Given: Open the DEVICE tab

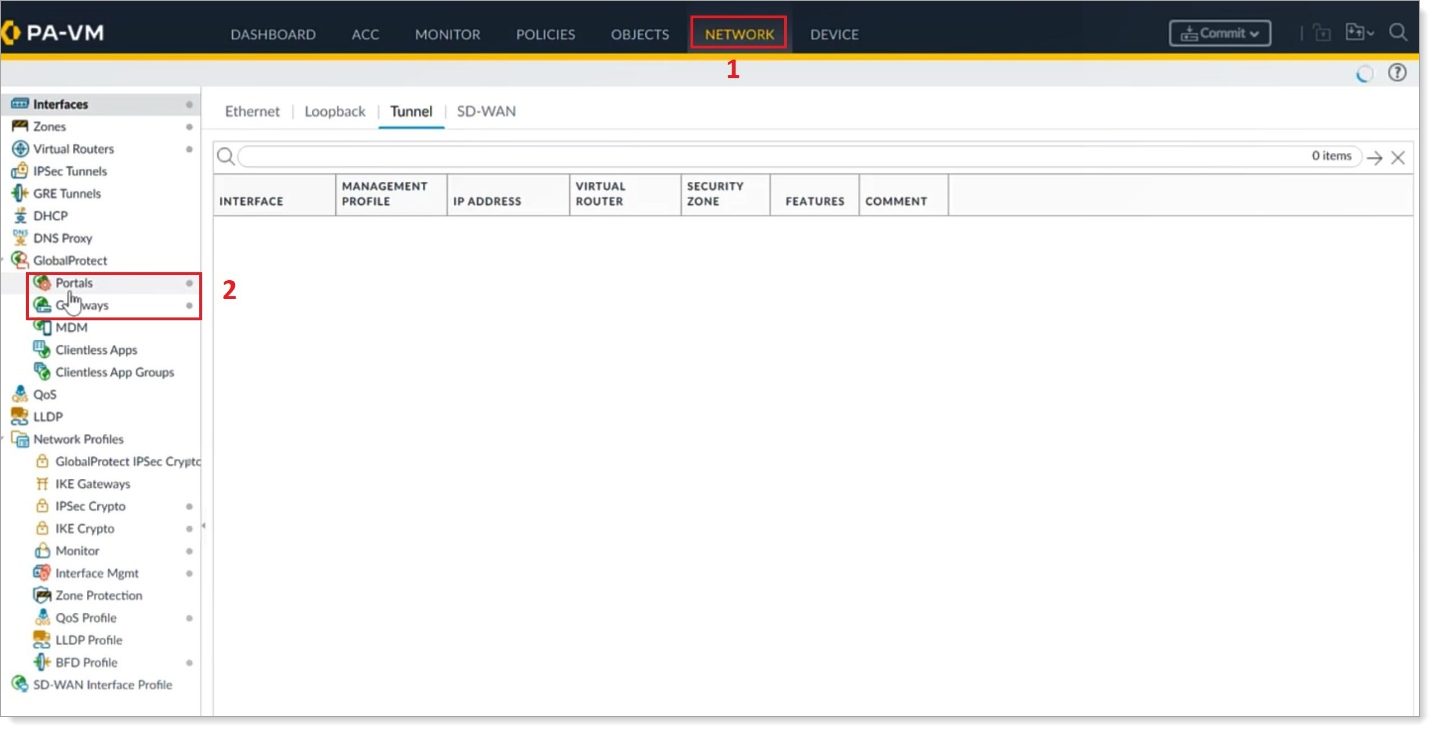Looking at the screenshot, I should click(x=834, y=34).
